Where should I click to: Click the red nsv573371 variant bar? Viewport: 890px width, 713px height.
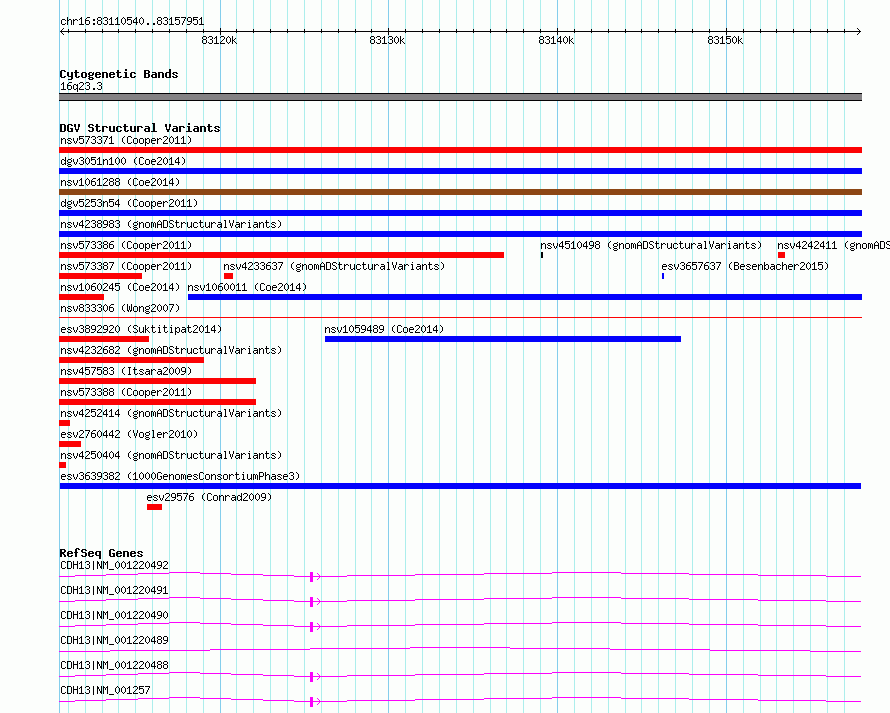pyautogui.click(x=460, y=150)
